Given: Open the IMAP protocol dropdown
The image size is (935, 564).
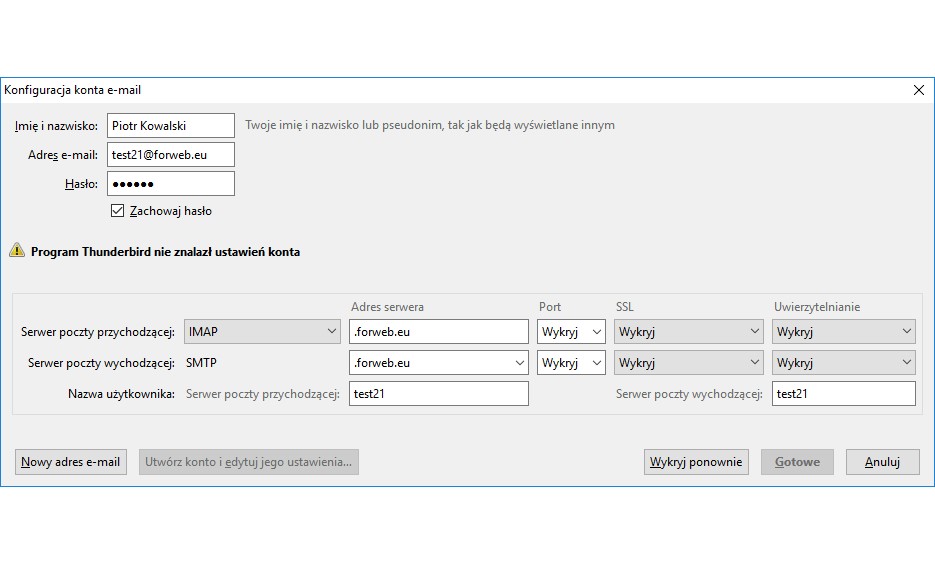Looking at the screenshot, I should 264,331.
